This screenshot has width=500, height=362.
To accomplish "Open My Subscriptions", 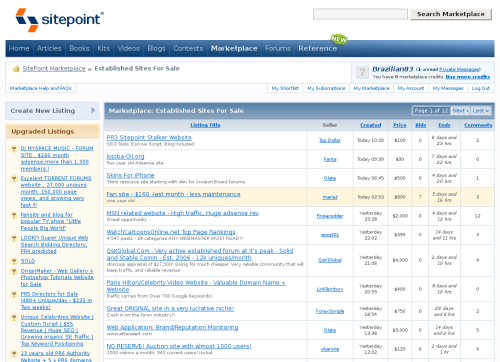I will pyautogui.click(x=326, y=88).
